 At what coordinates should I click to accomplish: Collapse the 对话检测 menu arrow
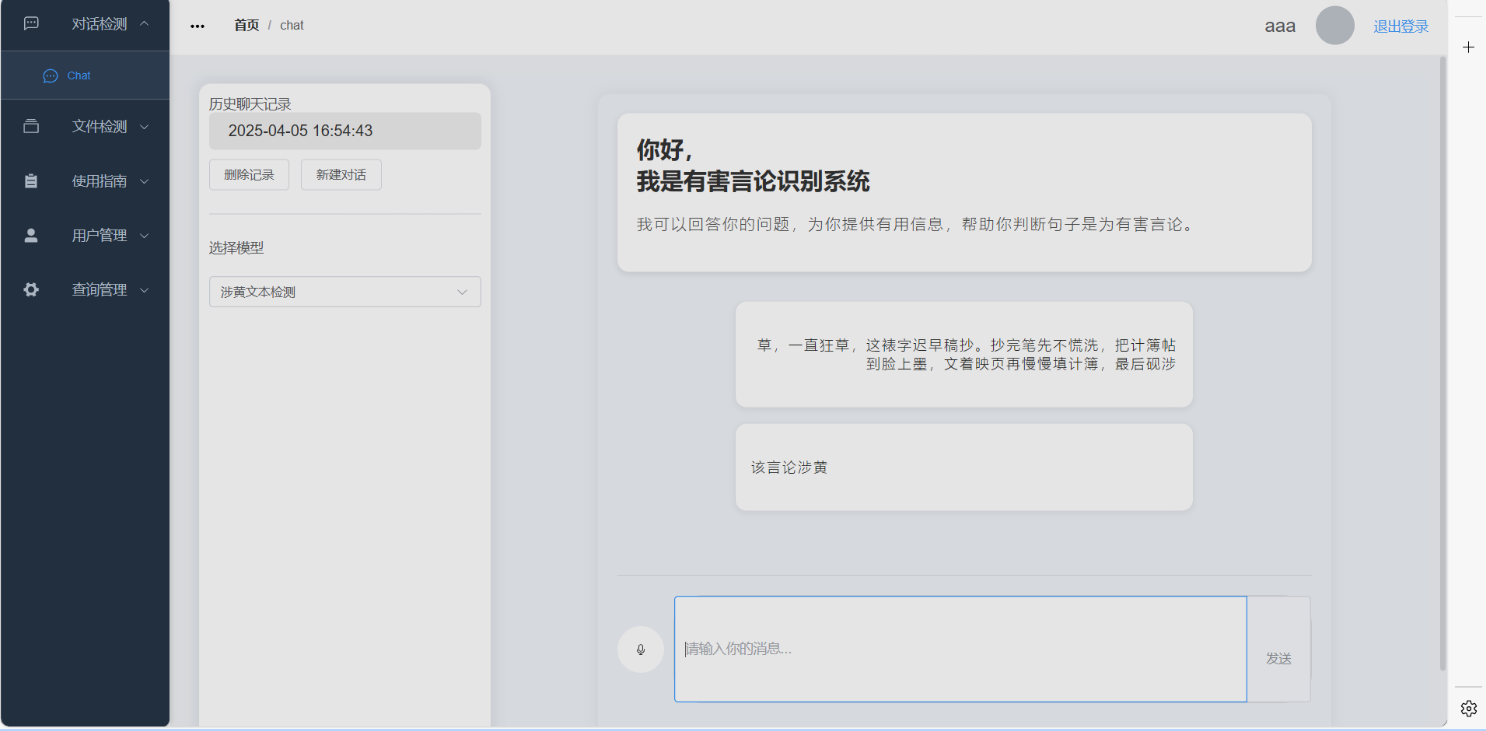coord(144,23)
